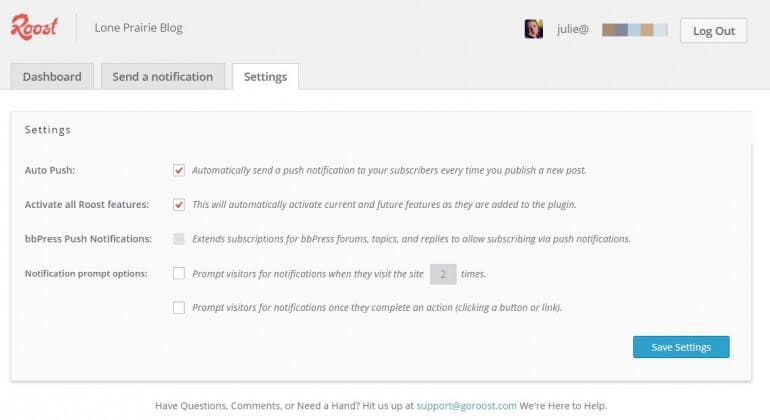Click the Roost logo
This screenshot has width=770, height=420.
[36, 28]
